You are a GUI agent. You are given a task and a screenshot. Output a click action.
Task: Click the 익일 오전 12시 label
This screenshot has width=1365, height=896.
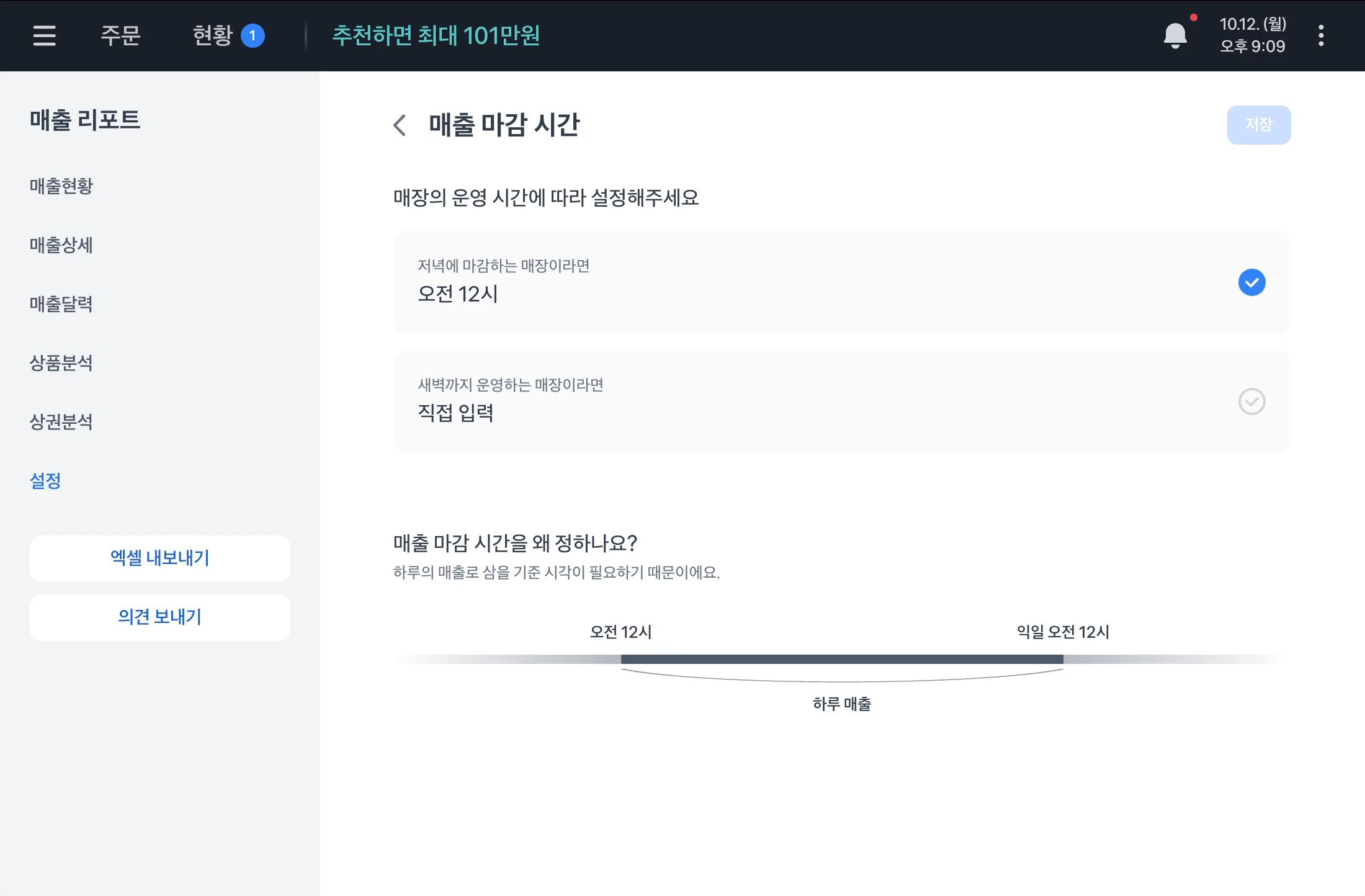[1063, 632]
